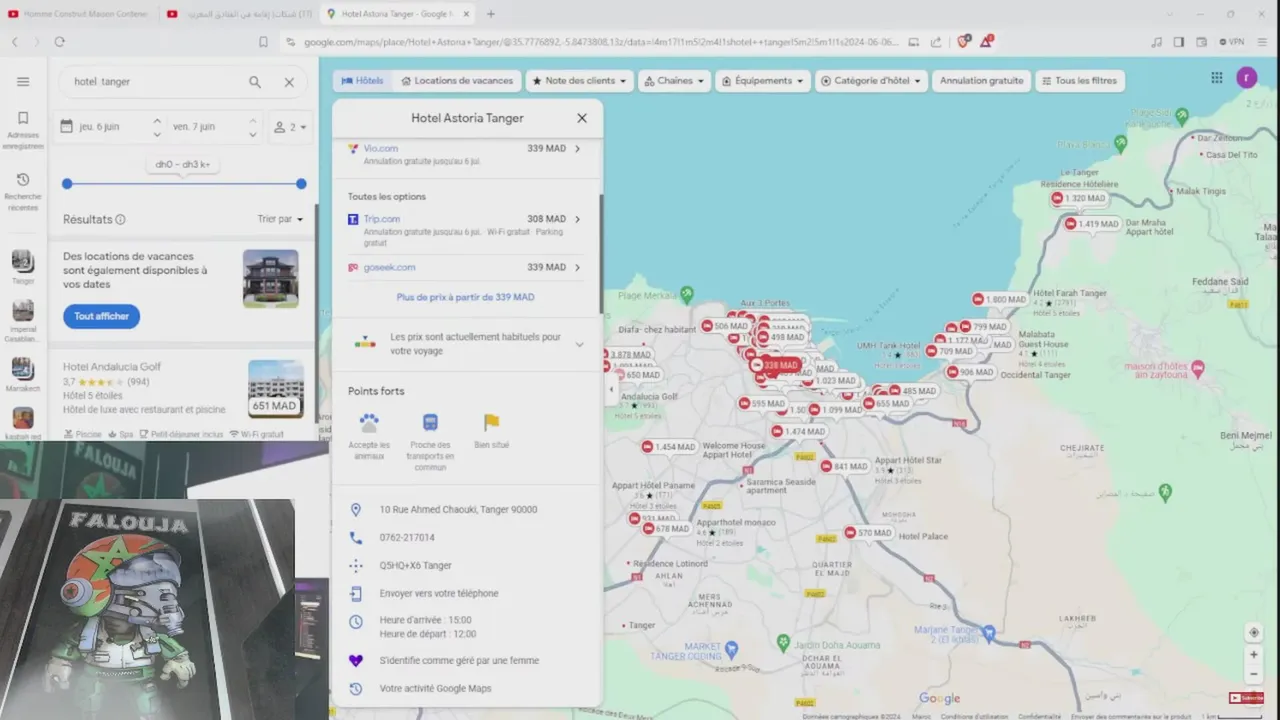Reload the page in the browser
Image resolution: width=1280 pixels, height=720 pixels.
coord(60,42)
